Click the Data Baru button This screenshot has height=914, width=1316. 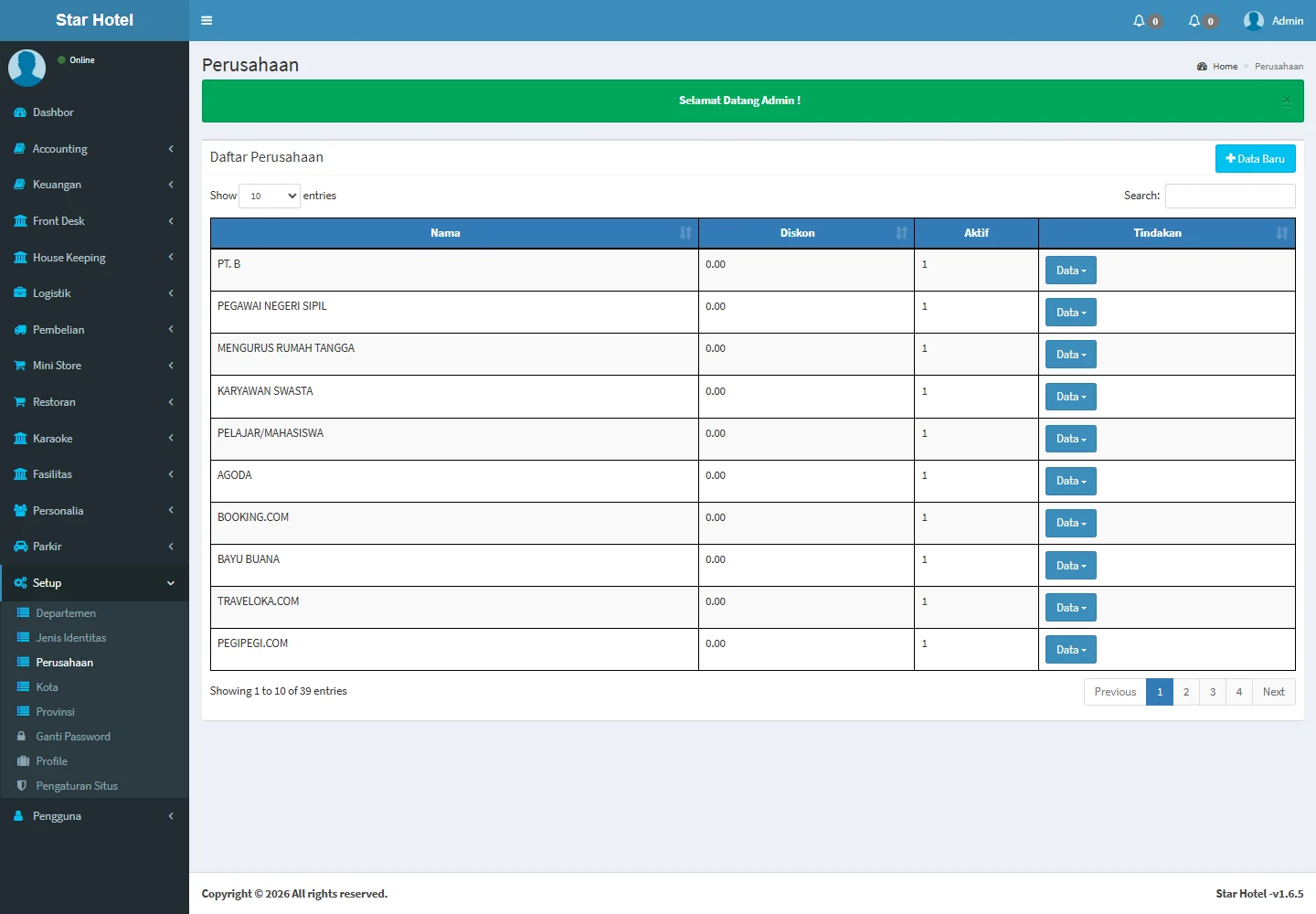(1255, 159)
